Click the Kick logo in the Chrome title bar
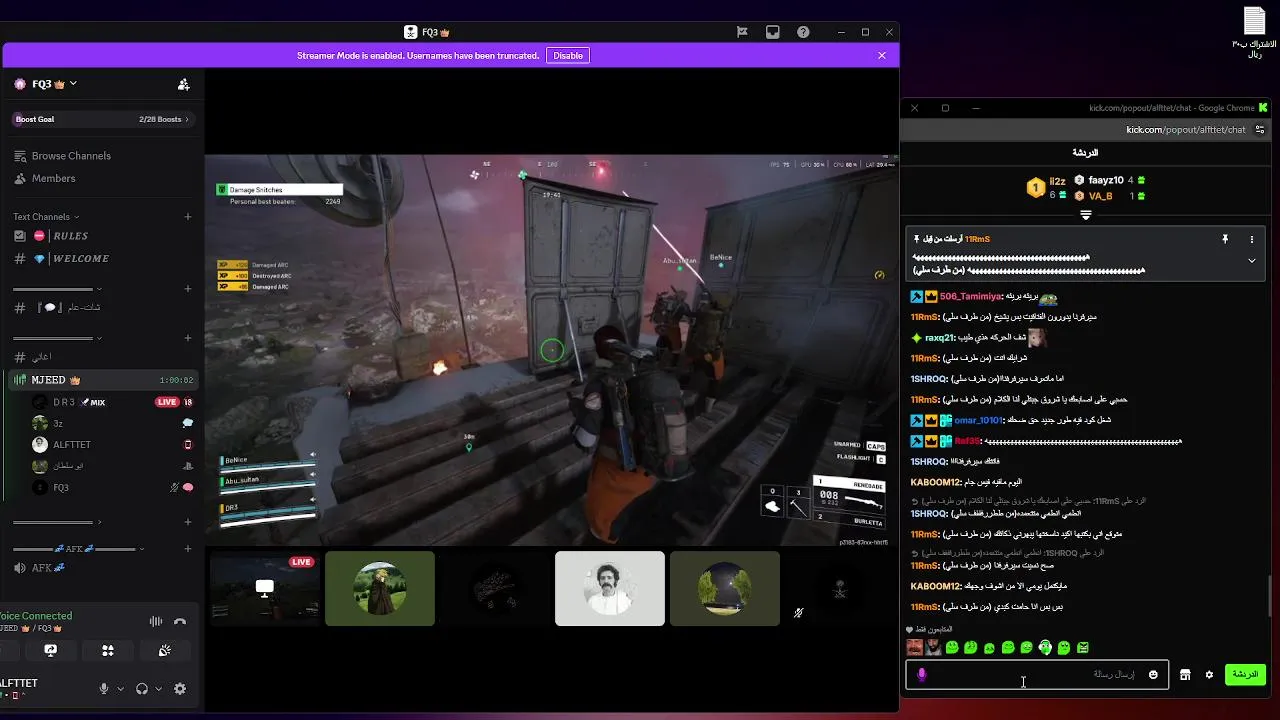 (x=1263, y=108)
